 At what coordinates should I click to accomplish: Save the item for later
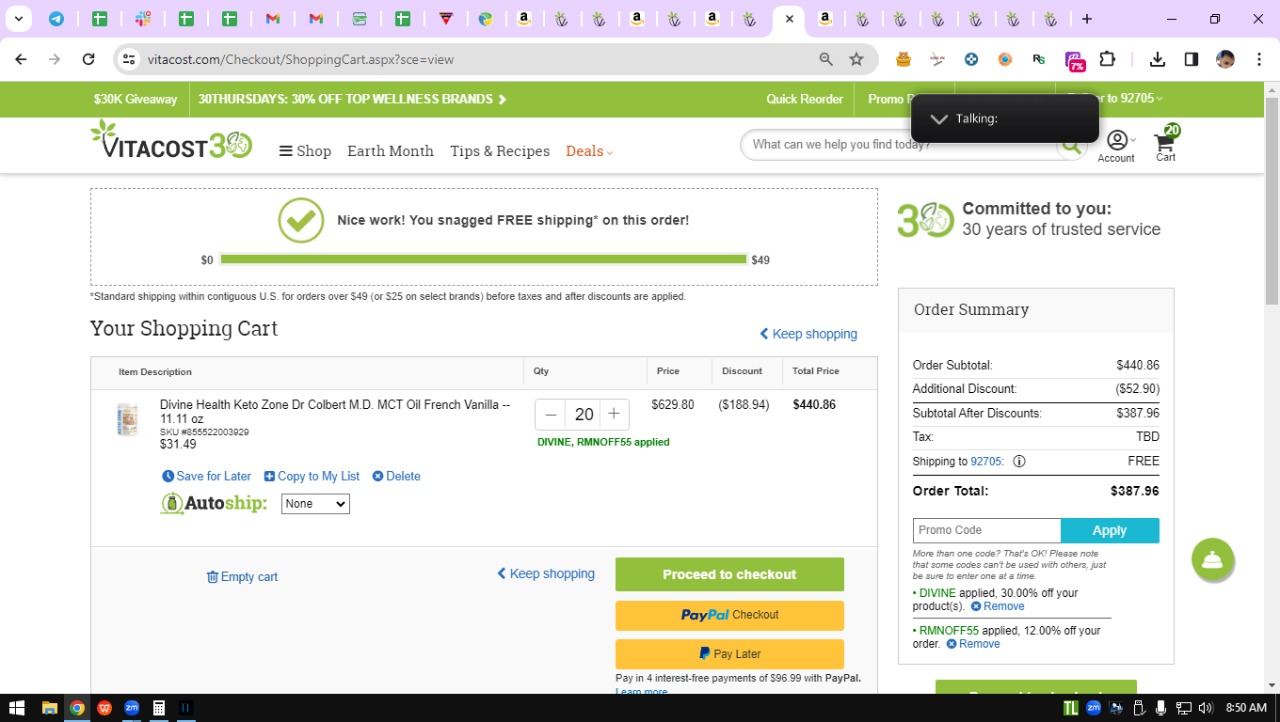pos(207,476)
